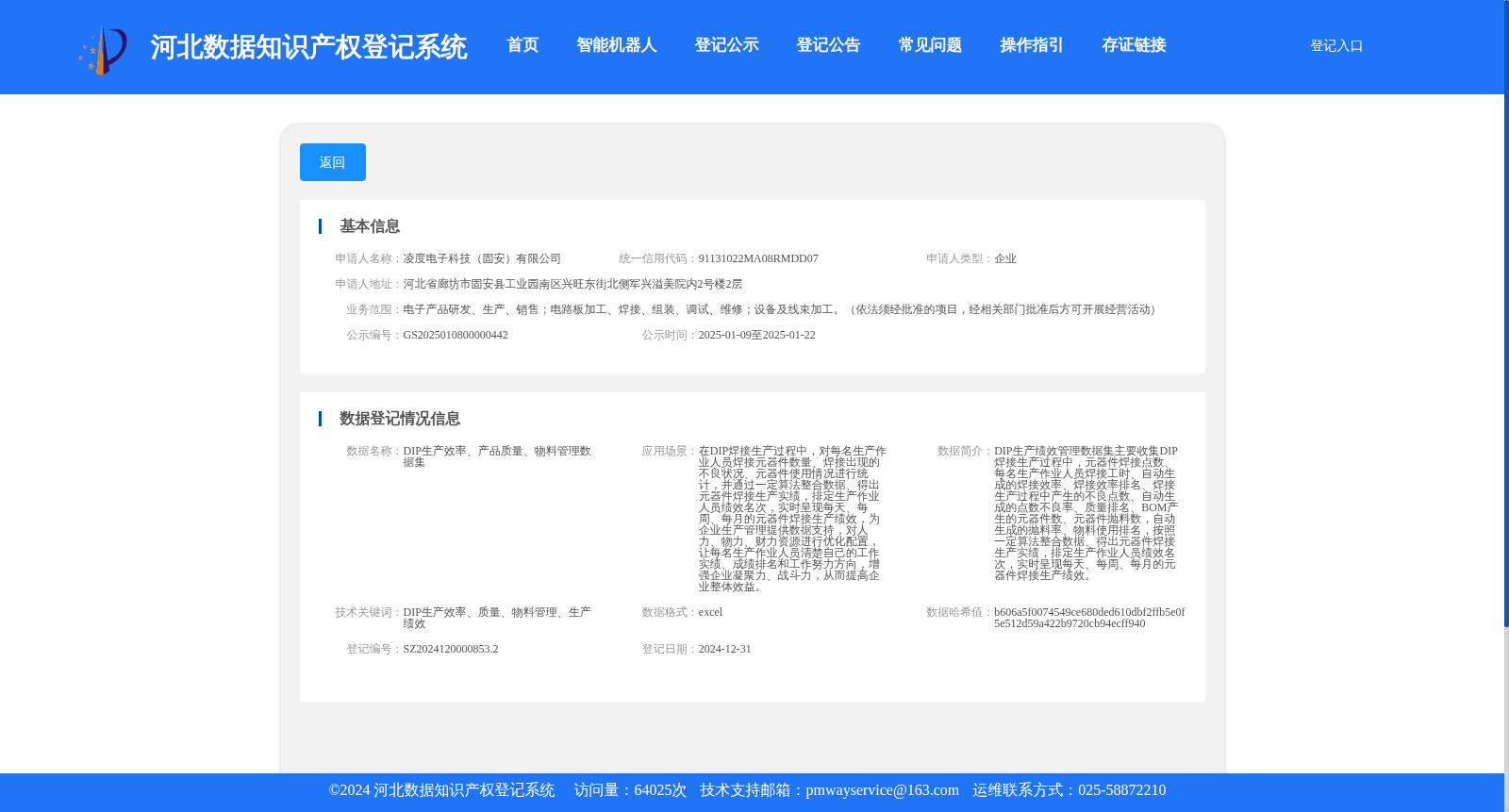Go to 登记公示 page

click(x=726, y=45)
